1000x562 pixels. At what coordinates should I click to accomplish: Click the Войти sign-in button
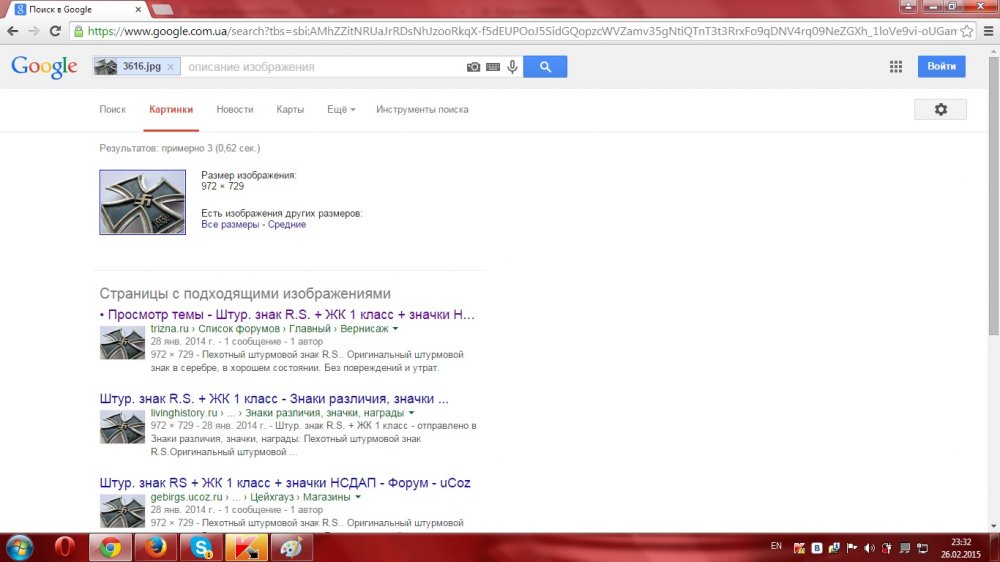[941, 66]
